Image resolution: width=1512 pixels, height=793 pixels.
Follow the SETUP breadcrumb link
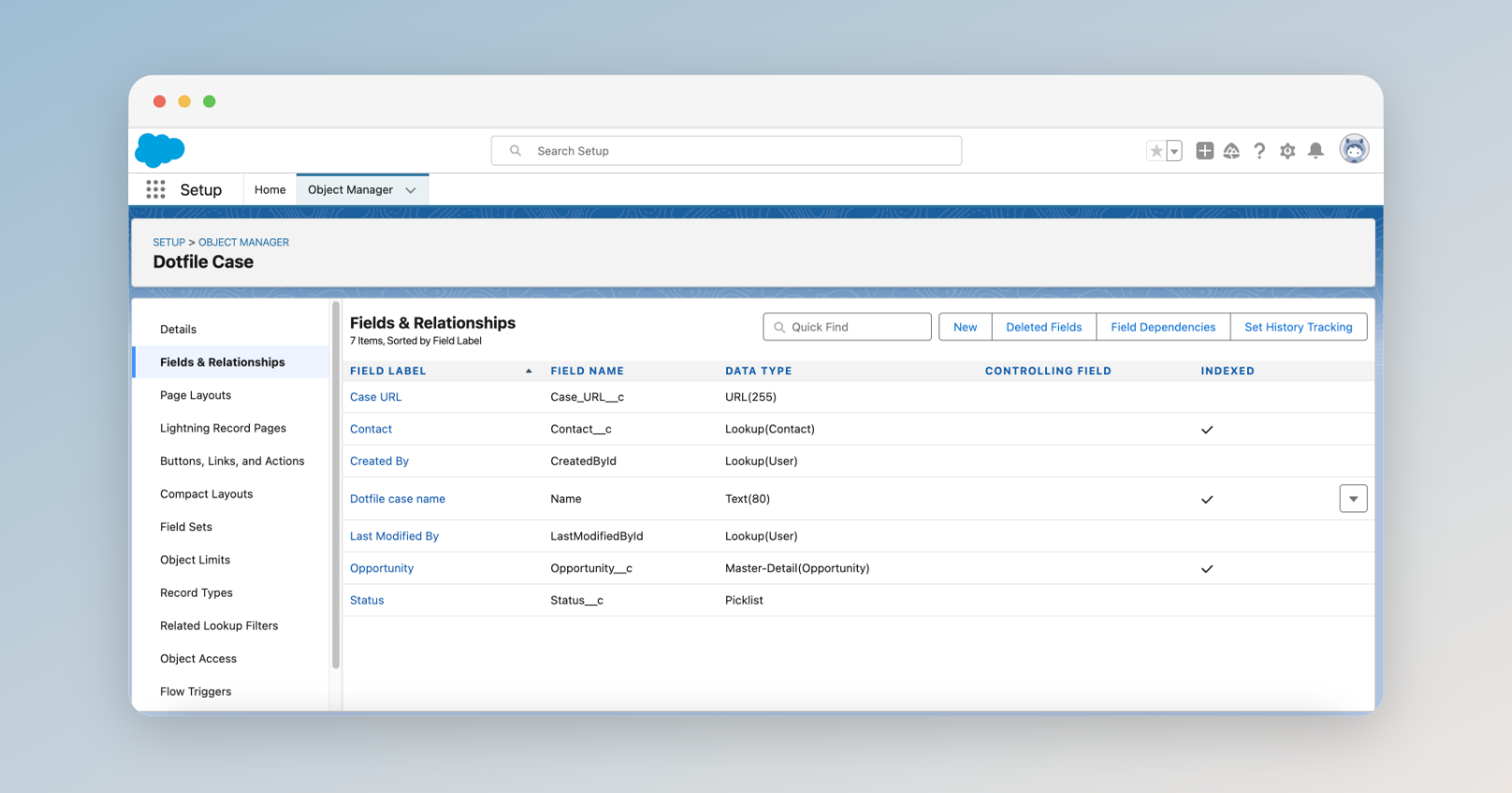coord(168,242)
